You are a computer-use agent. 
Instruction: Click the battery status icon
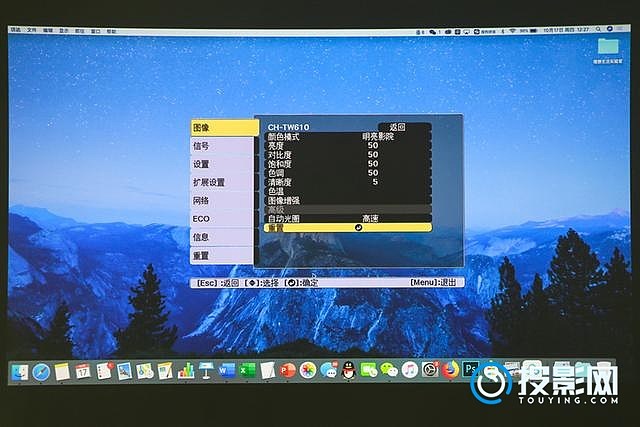click(x=533, y=31)
